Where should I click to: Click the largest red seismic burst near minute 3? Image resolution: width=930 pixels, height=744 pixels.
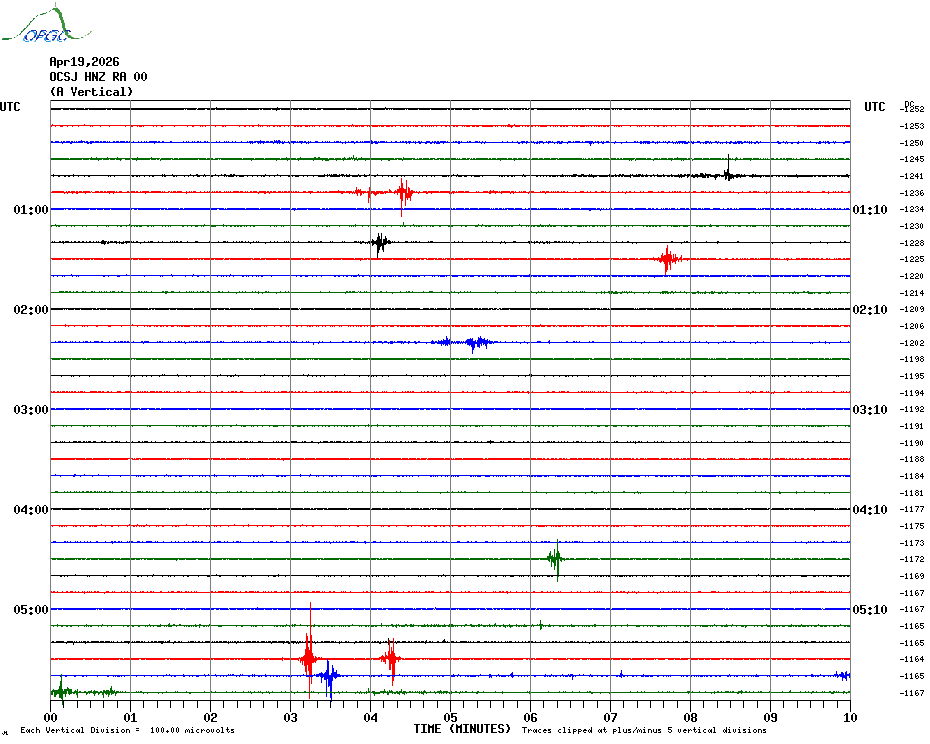pyautogui.click(x=309, y=656)
